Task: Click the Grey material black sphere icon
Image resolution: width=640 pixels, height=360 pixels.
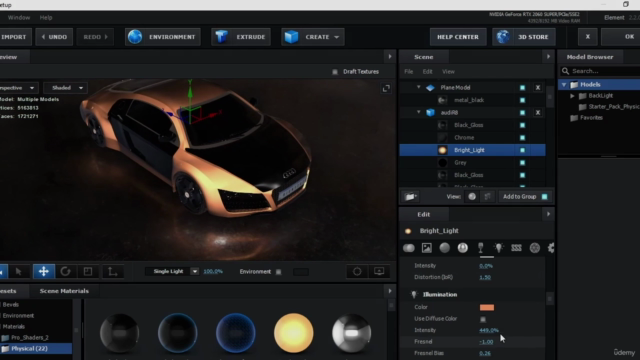Action: [x=442, y=162]
